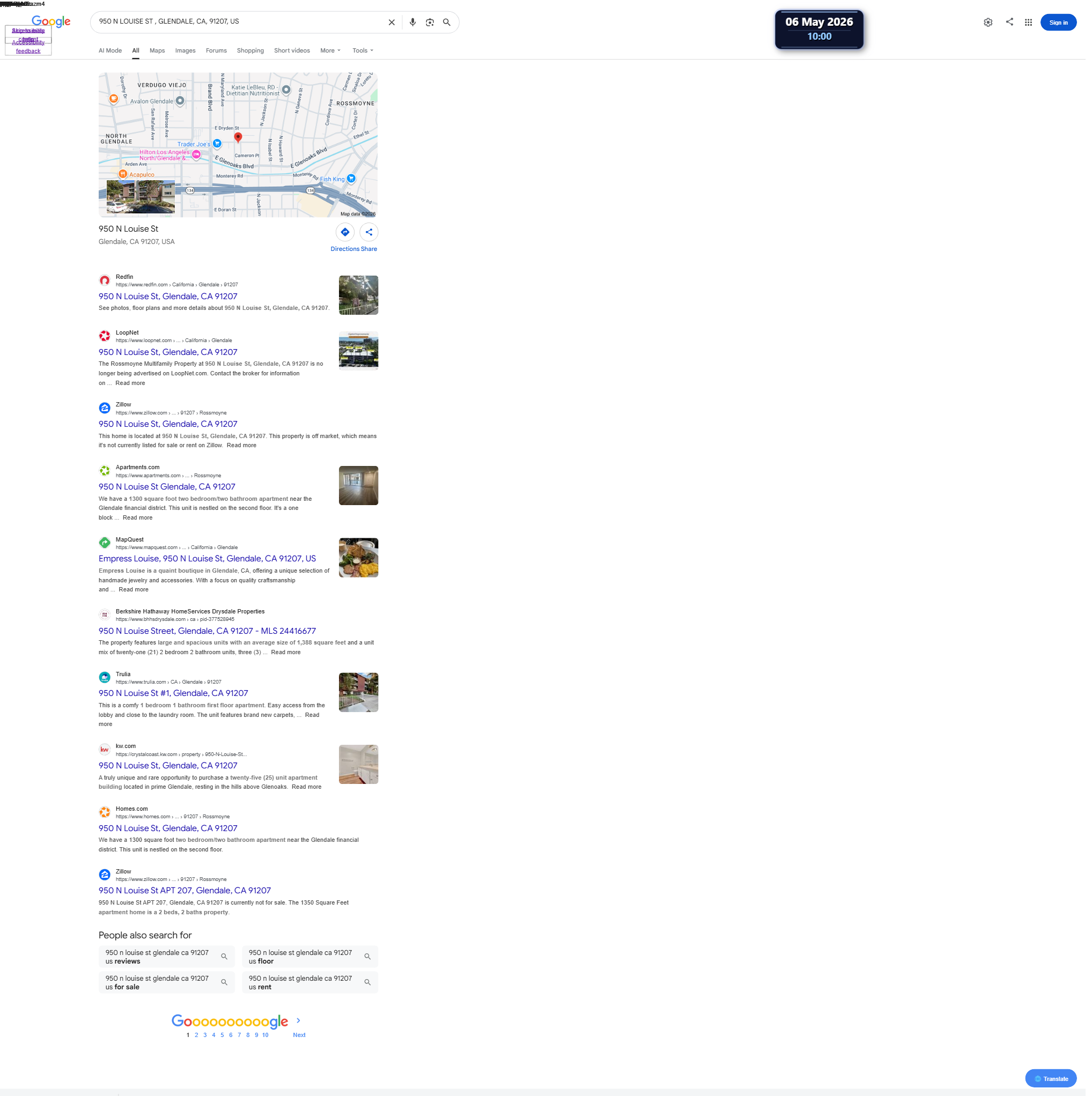
Task: Expand the More search filters dropdown
Action: click(x=330, y=50)
